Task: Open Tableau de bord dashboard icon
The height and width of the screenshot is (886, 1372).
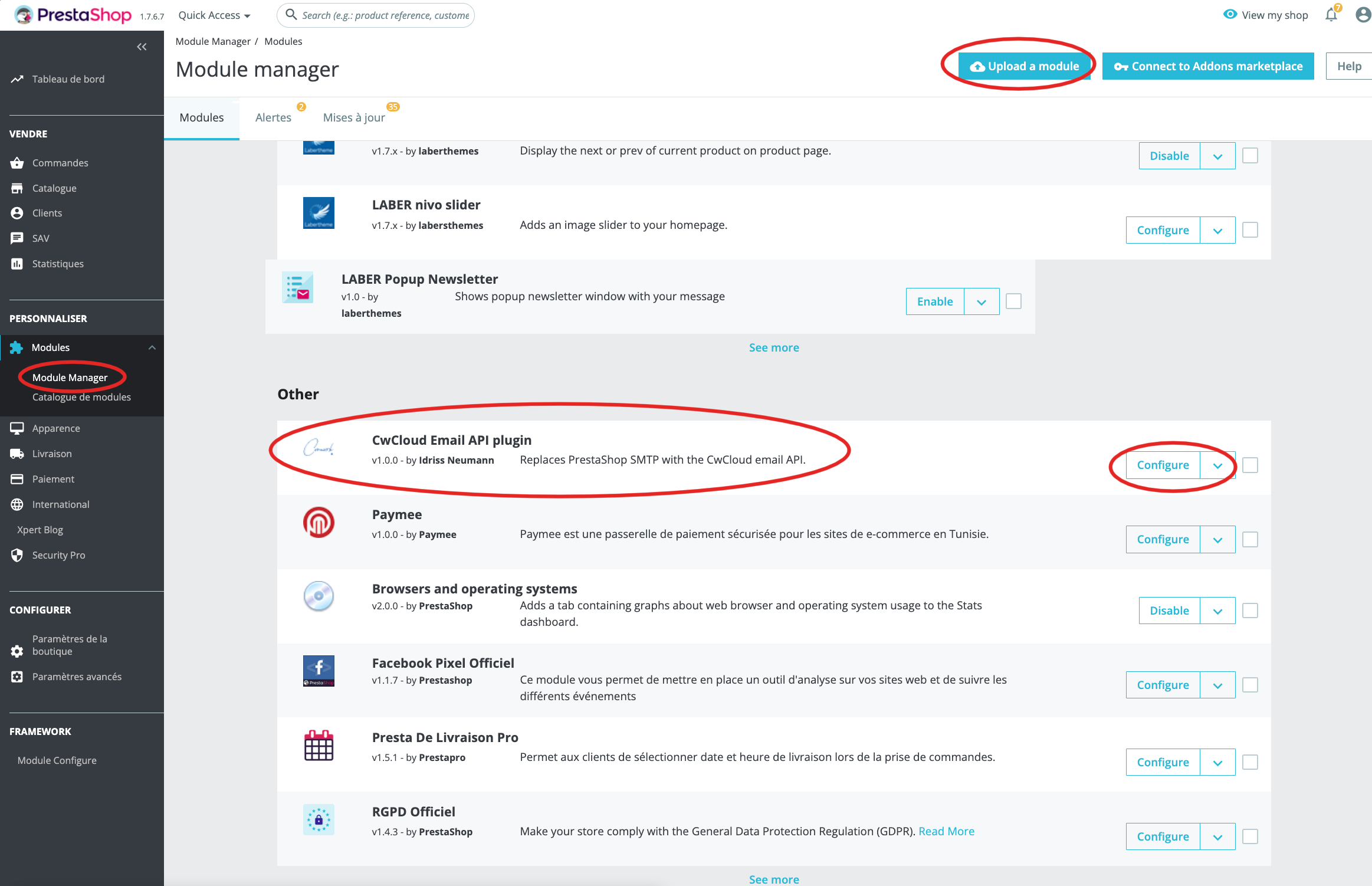Action: [x=18, y=78]
